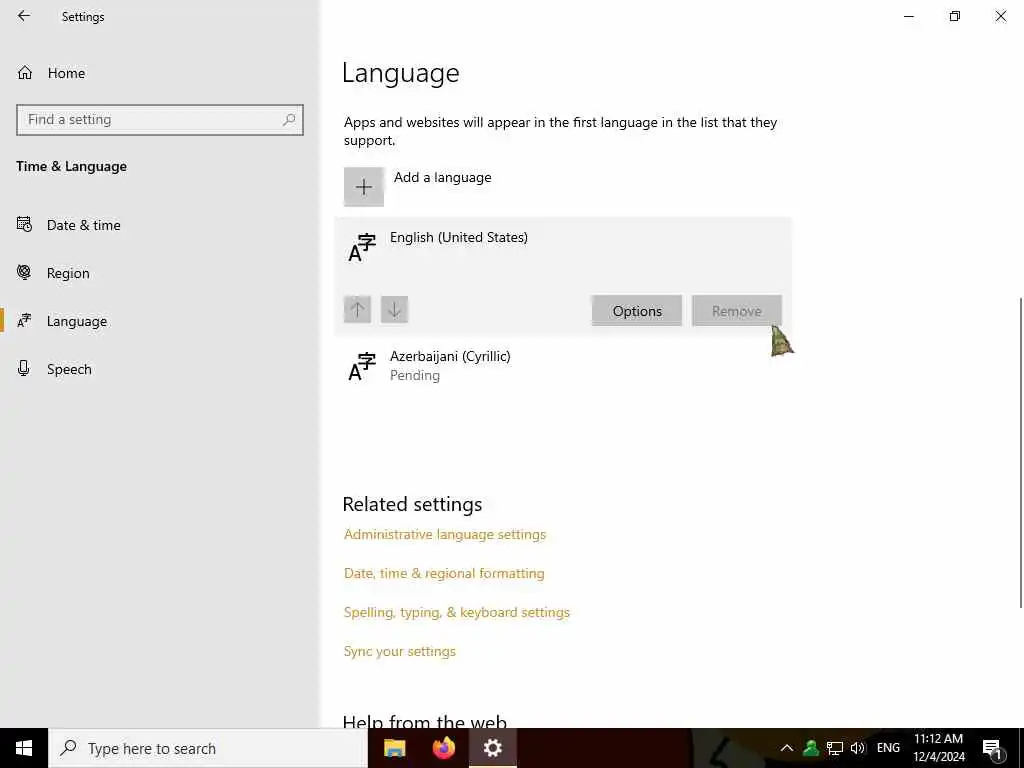
Task: Click the vertical scrollbar of the Language page
Action: (1020, 453)
